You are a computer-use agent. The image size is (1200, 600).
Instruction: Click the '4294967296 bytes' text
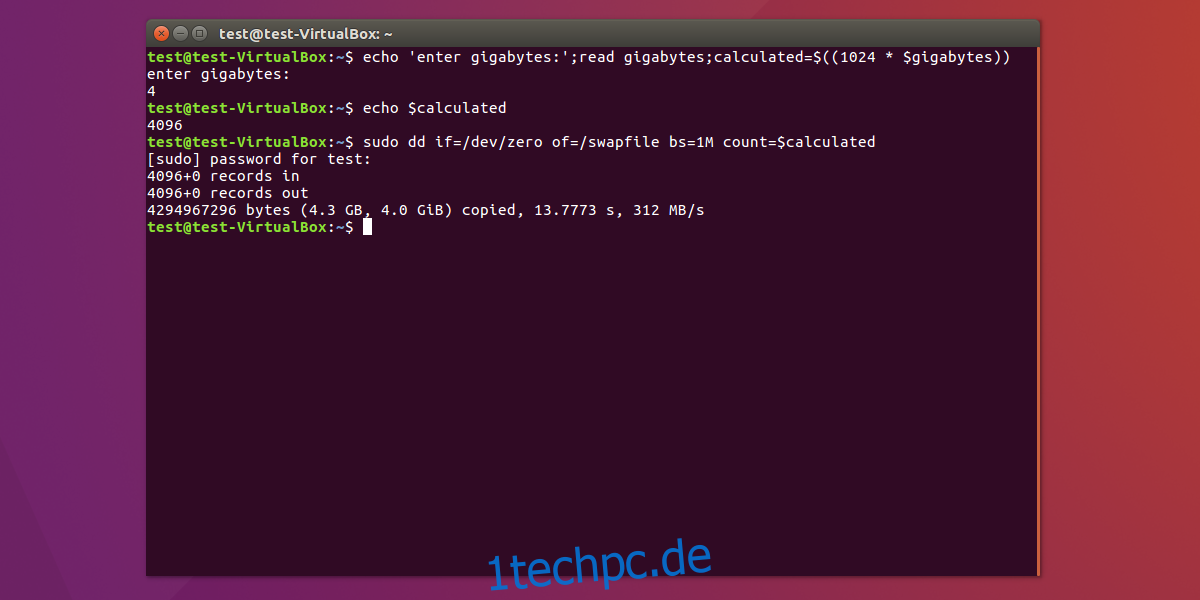click(x=218, y=210)
